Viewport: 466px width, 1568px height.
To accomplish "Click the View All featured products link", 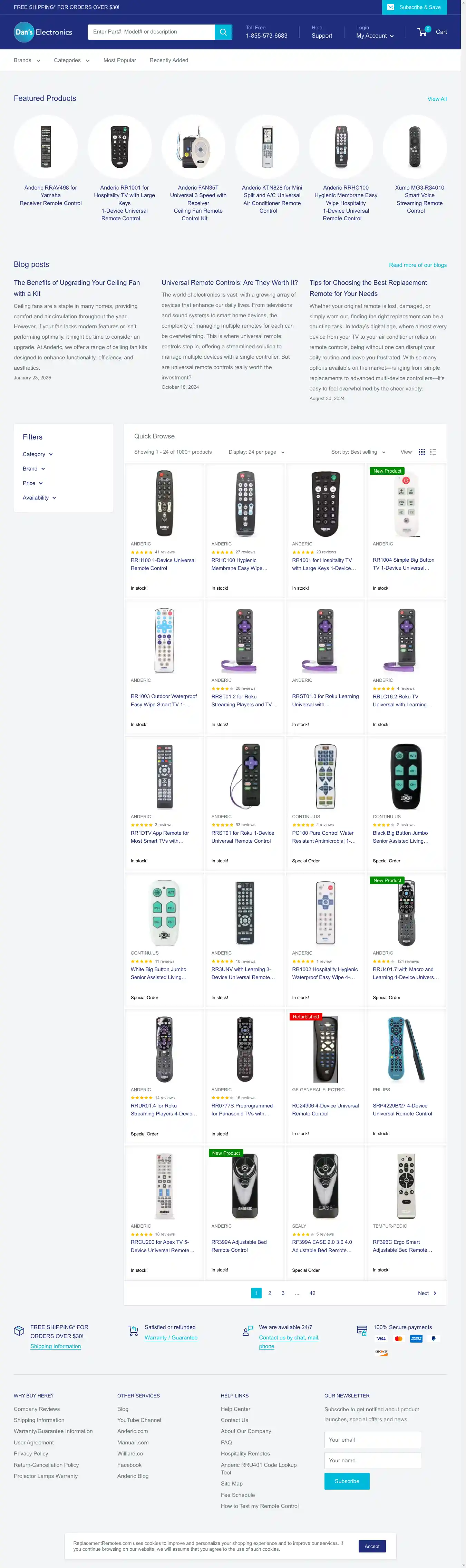I will [x=437, y=99].
